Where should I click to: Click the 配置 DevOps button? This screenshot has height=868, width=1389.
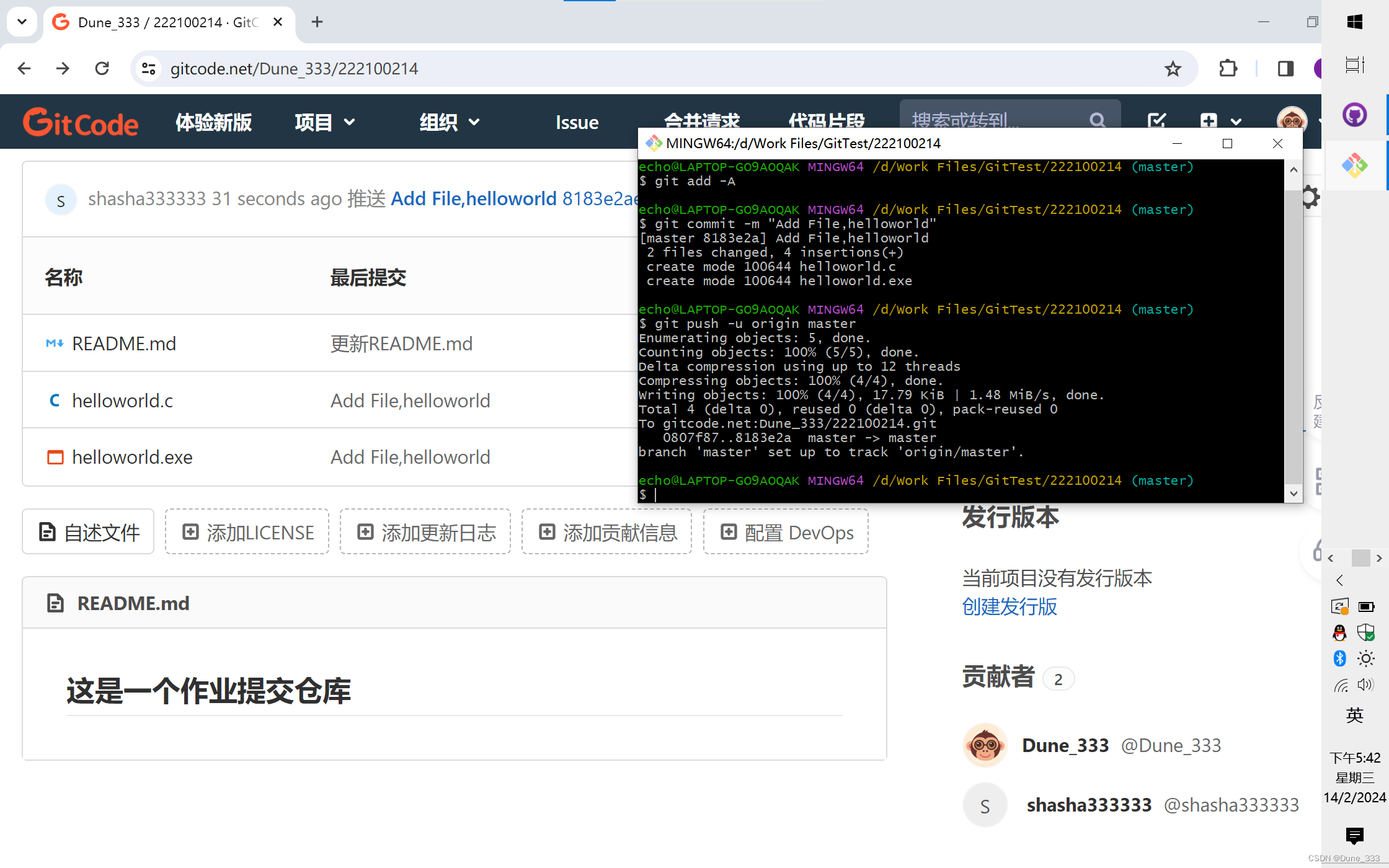(786, 532)
